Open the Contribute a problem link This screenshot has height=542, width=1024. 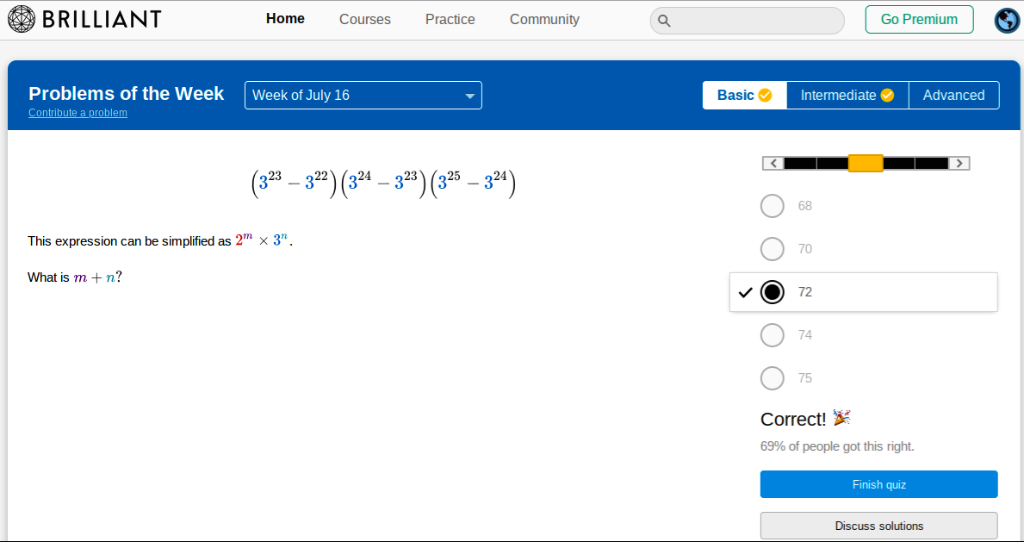pos(78,113)
